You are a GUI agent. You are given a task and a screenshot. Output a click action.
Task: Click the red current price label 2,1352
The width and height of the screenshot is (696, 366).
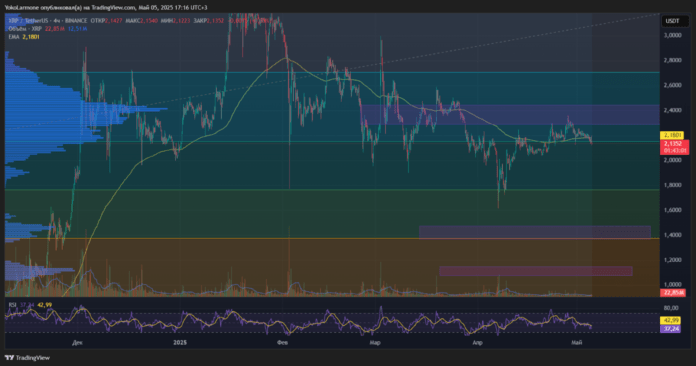(675, 147)
